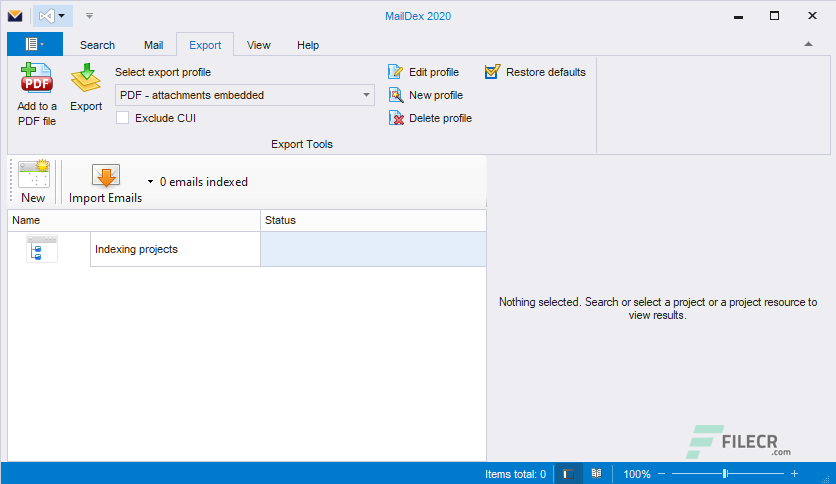This screenshot has height=484, width=836.
Task: Click the 0 emails indexed text
Action: (204, 182)
